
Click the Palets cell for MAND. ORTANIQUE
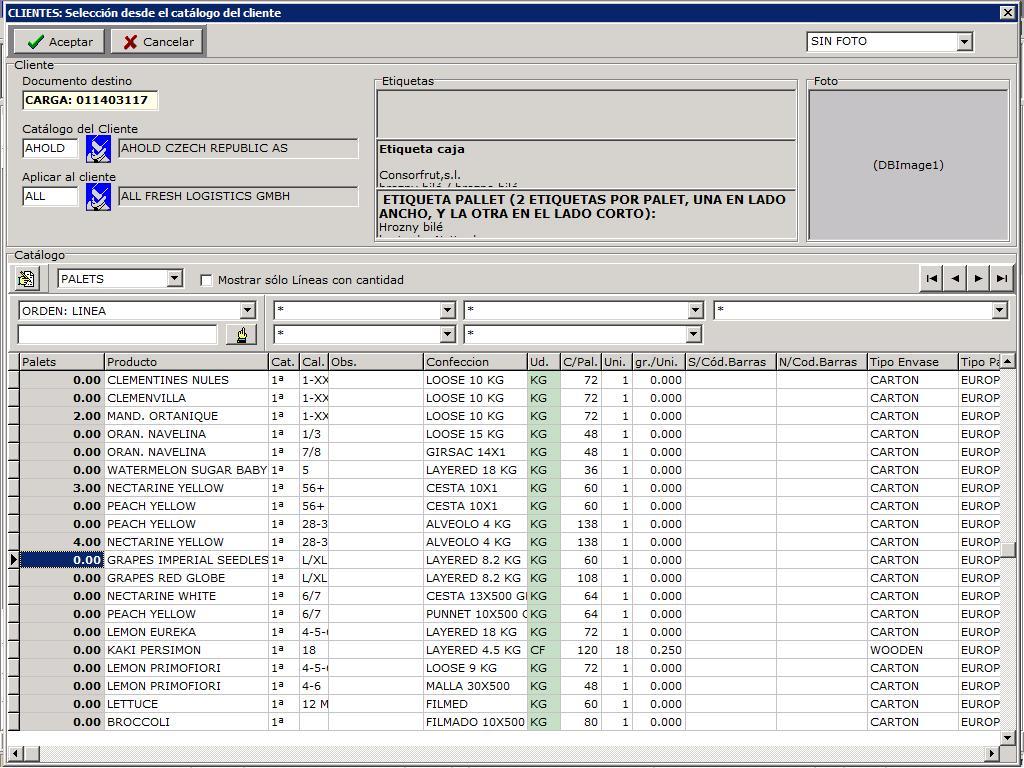coord(62,416)
